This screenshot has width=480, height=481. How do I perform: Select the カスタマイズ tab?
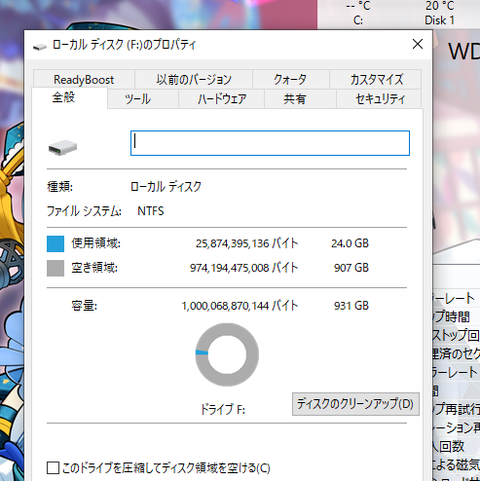(x=376, y=80)
